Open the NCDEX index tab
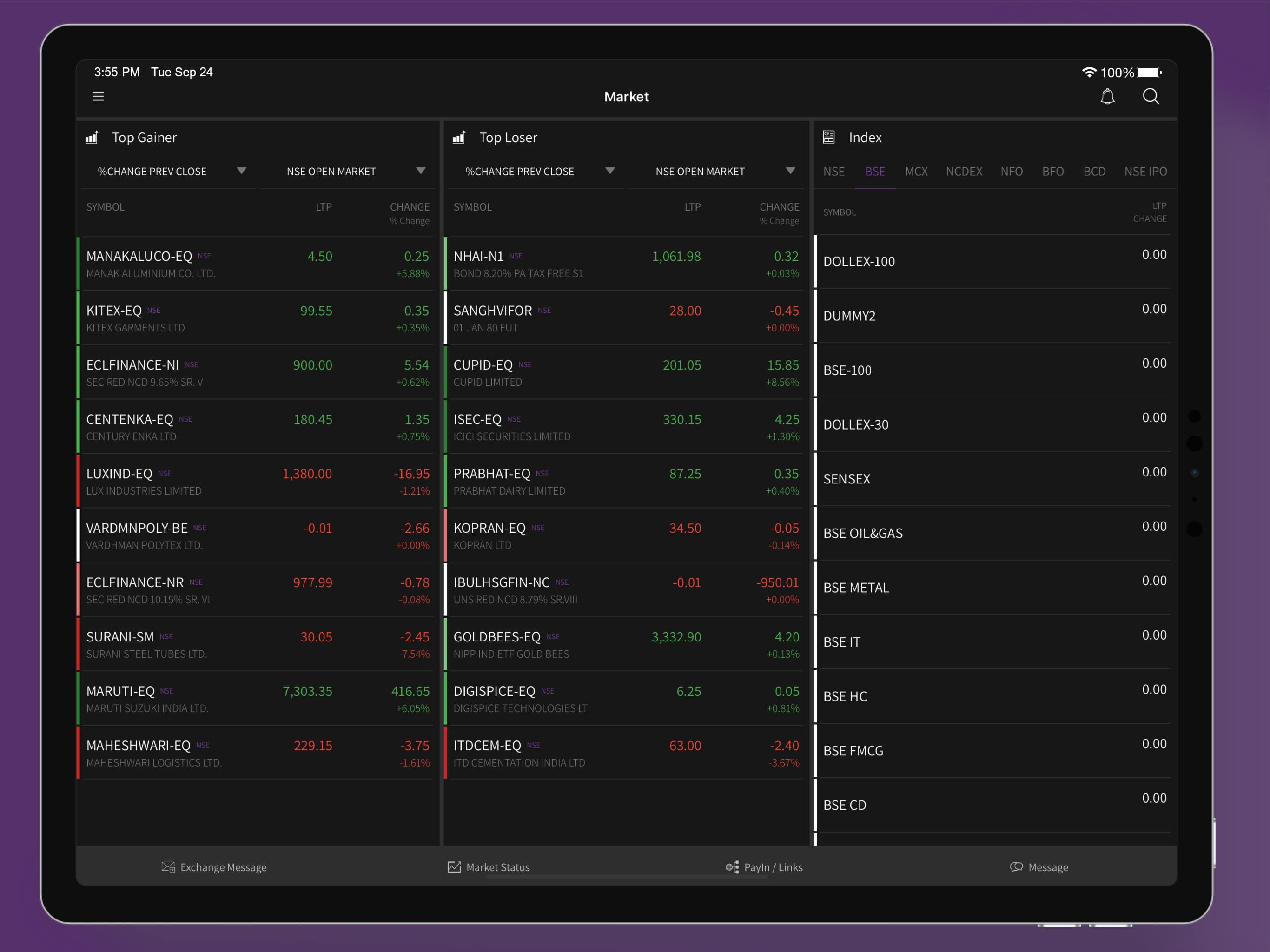1270x952 pixels. (964, 171)
